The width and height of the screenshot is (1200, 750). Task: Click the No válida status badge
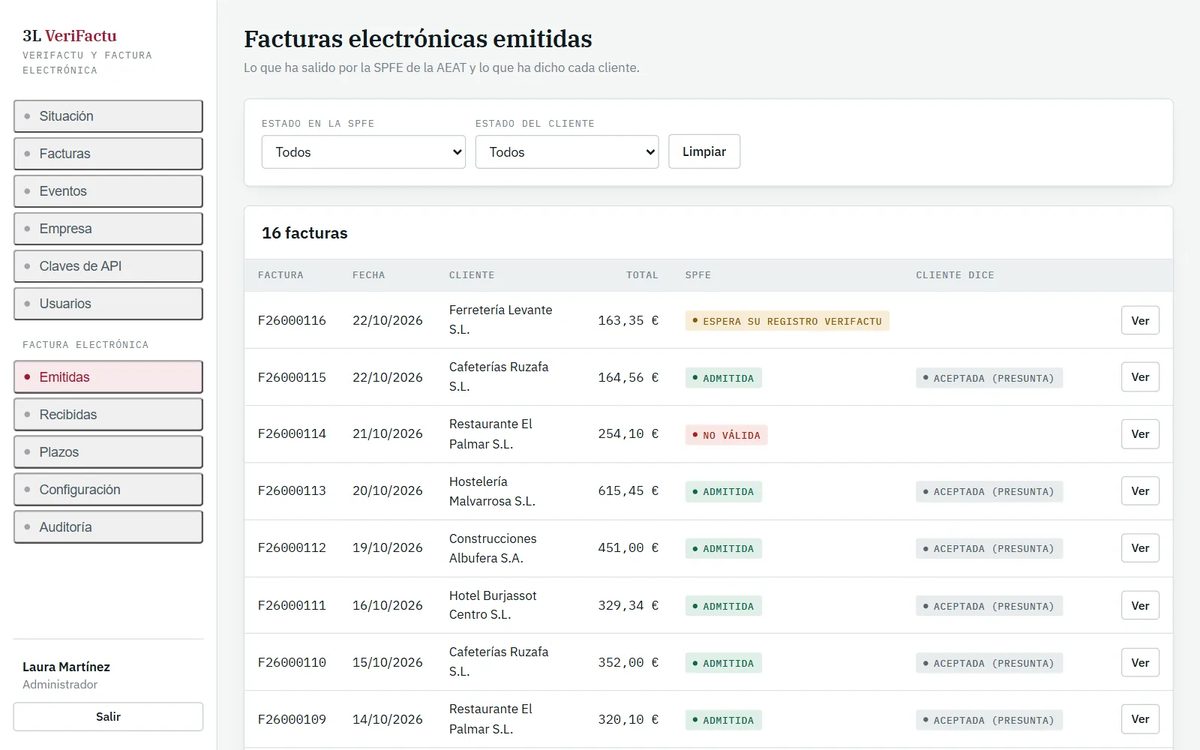[726, 435]
